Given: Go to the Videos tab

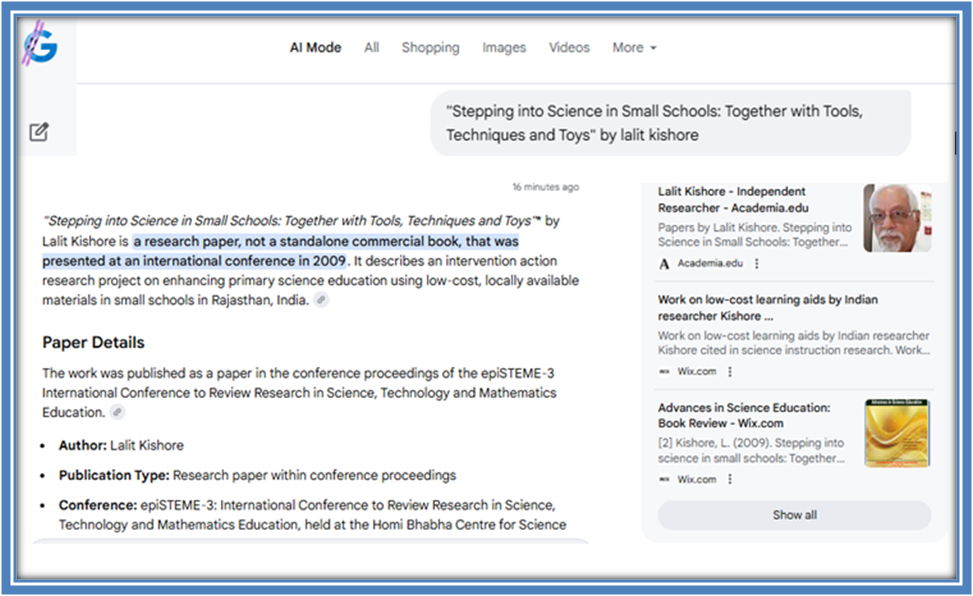Looking at the screenshot, I should (x=569, y=47).
